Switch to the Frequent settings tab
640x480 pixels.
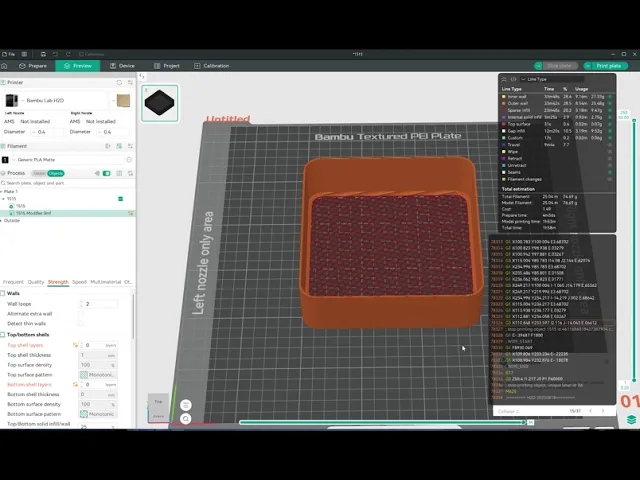tap(13, 282)
